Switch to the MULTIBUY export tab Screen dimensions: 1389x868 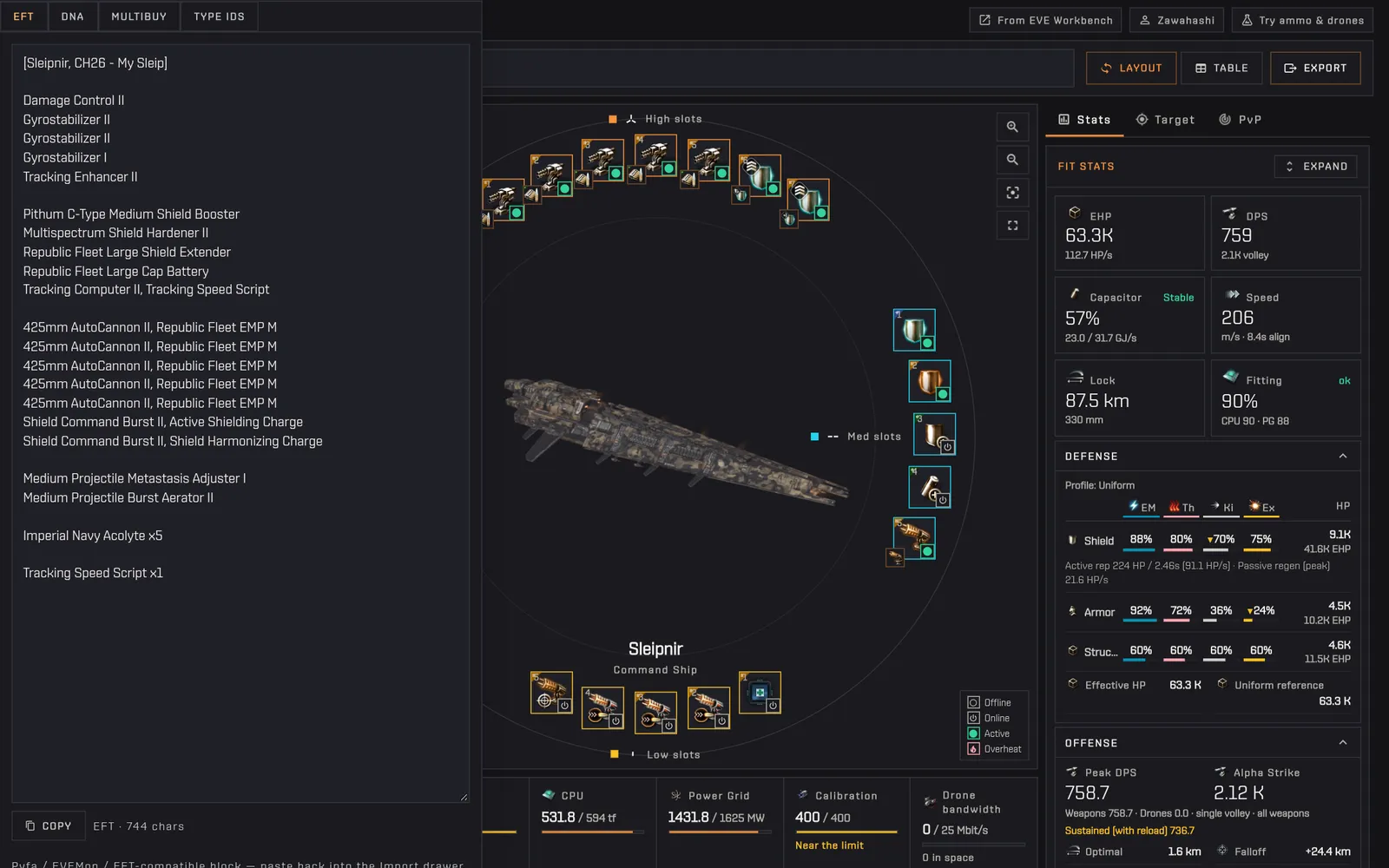pos(139,16)
